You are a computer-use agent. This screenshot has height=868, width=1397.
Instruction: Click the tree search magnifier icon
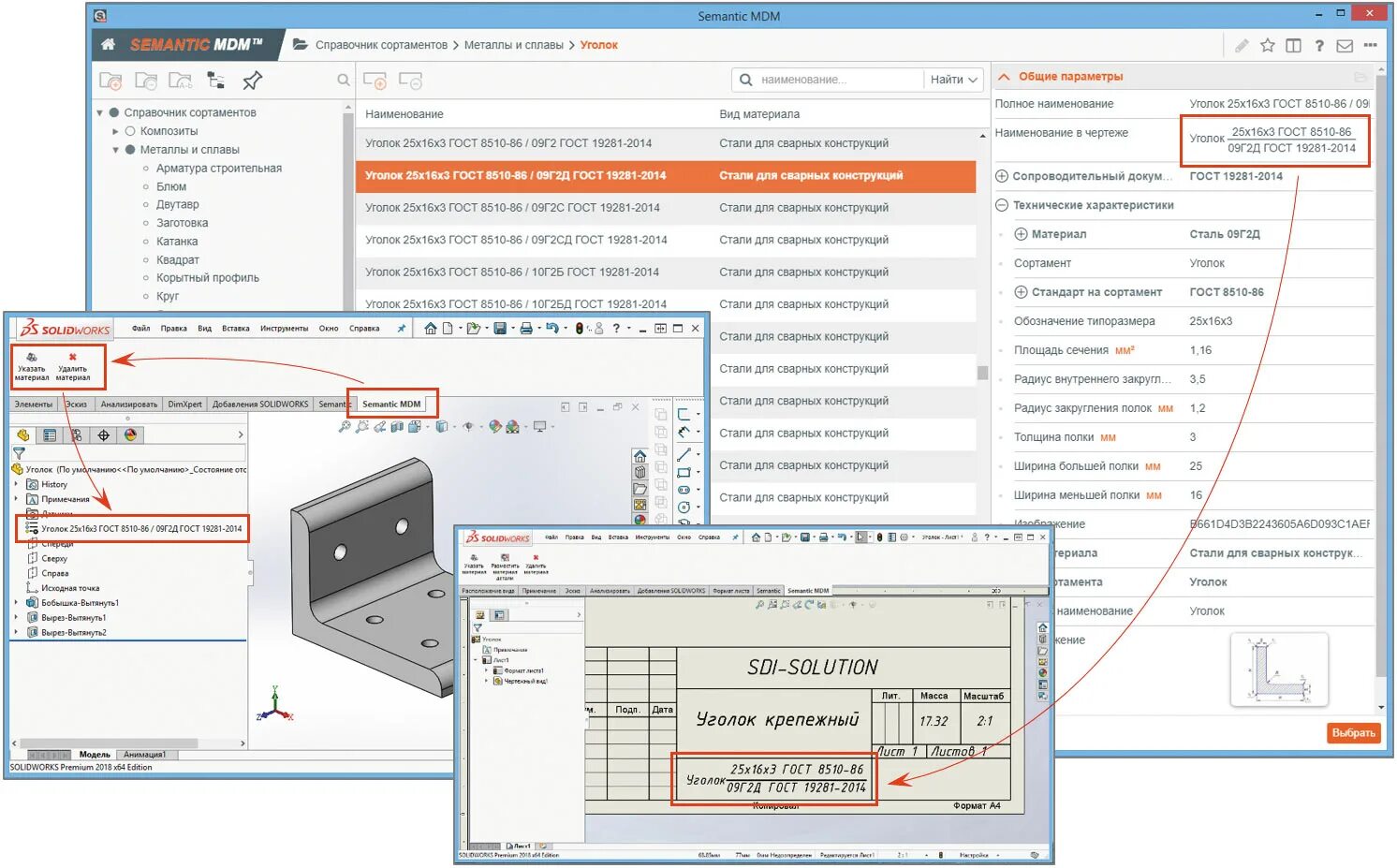point(344,81)
